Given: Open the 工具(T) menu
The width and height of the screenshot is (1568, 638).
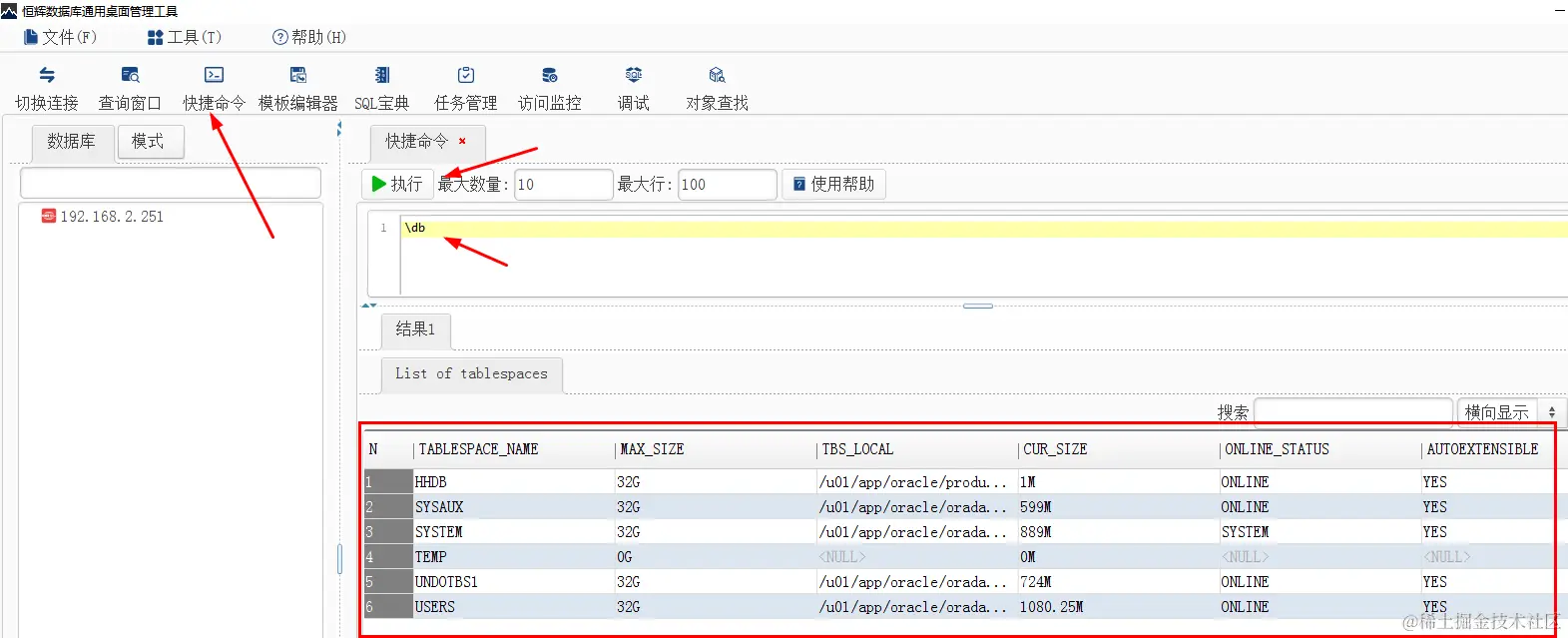Looking at the screenshot, I should (x=185, y=37).
